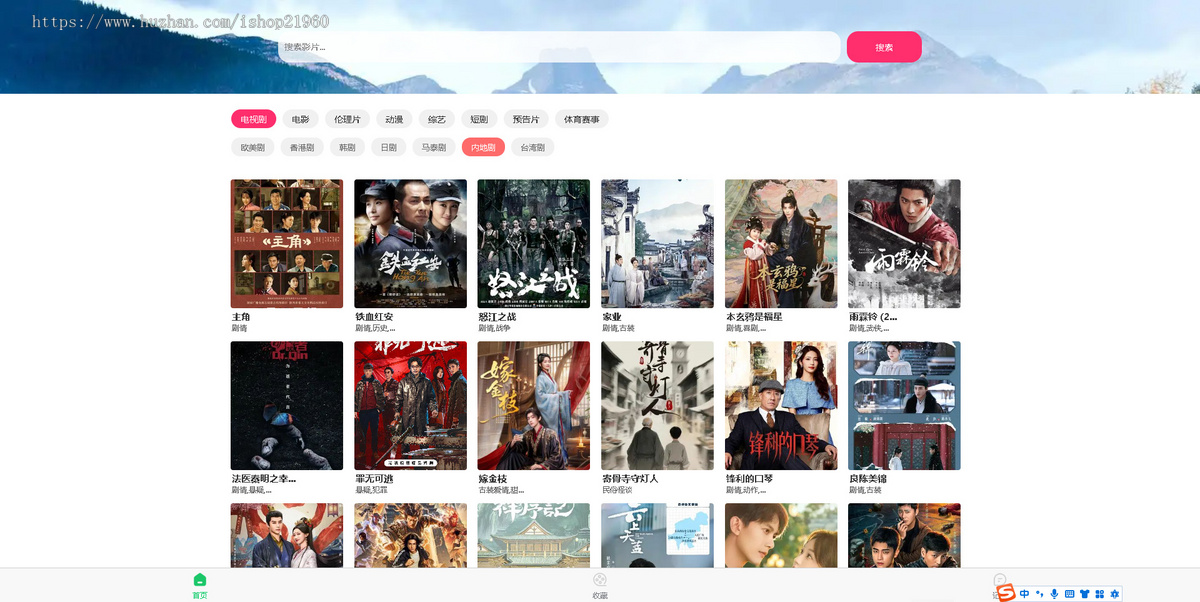This screenshot has width=1200, height=602.
Task: Open the 主角 poster thumbnail
Action: pos(287,244)
